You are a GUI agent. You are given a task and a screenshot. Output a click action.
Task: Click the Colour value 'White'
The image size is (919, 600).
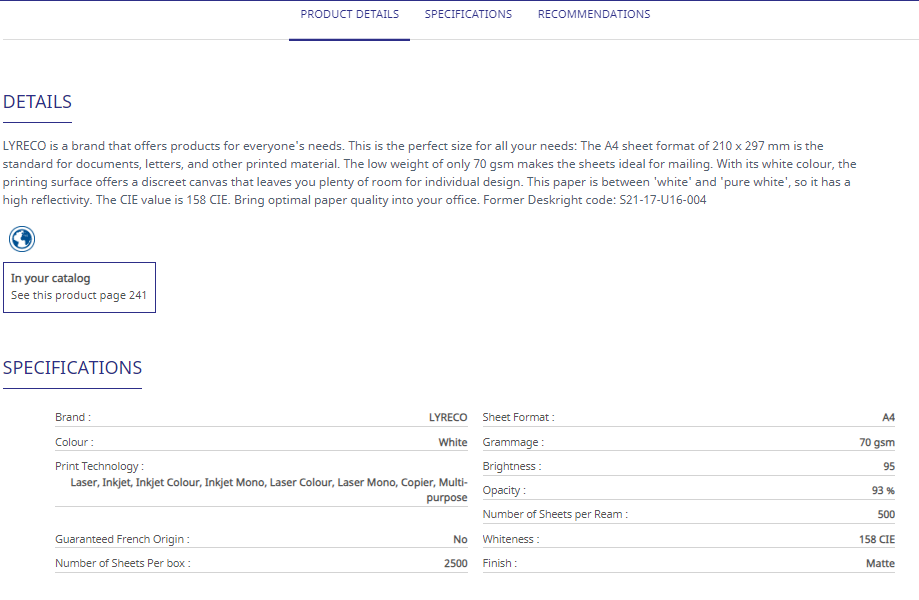click(x=452, y=442)
